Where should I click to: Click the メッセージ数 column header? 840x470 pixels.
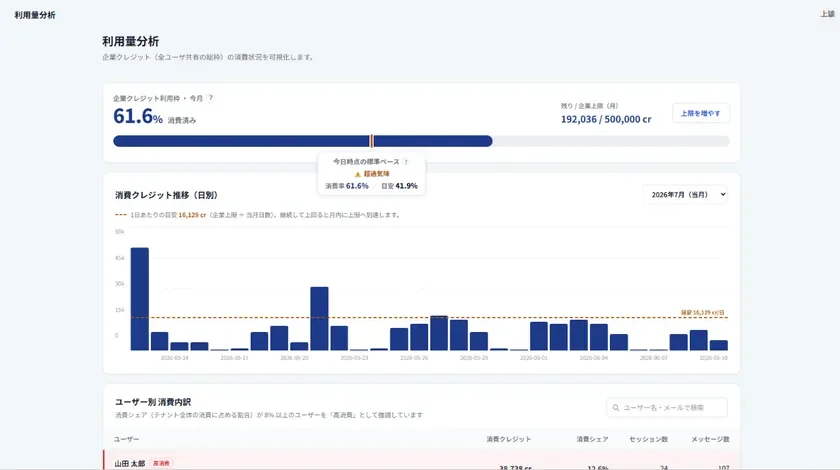(x=710, y=439)
